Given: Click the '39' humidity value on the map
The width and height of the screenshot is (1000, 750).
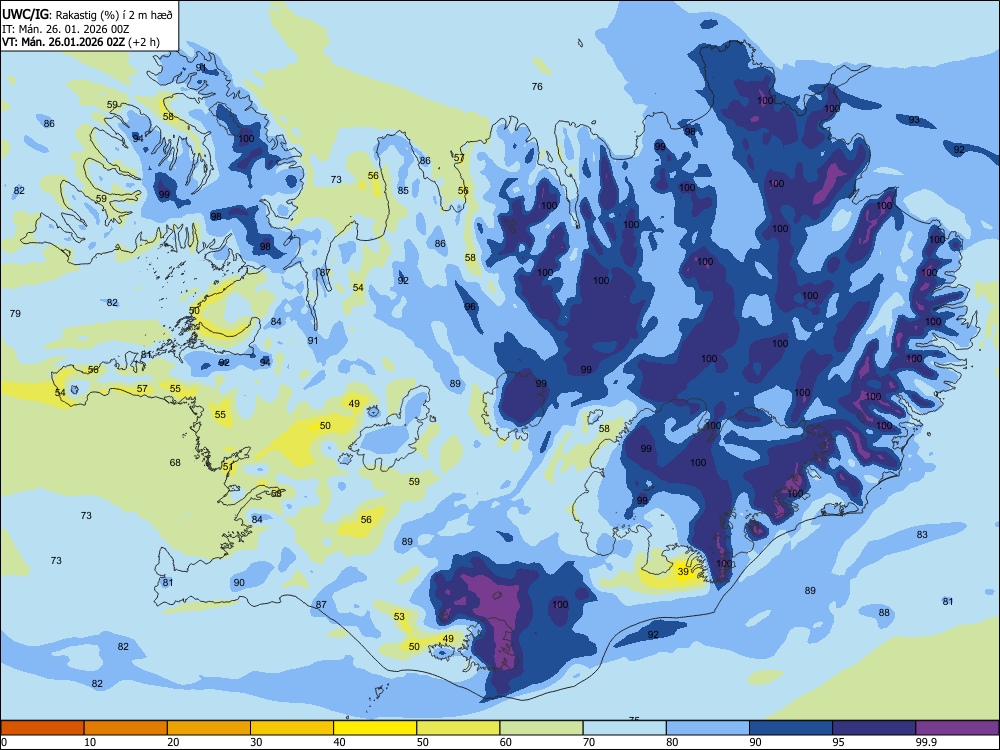Looking at the screenshot, I should click(x=683, y=571).
